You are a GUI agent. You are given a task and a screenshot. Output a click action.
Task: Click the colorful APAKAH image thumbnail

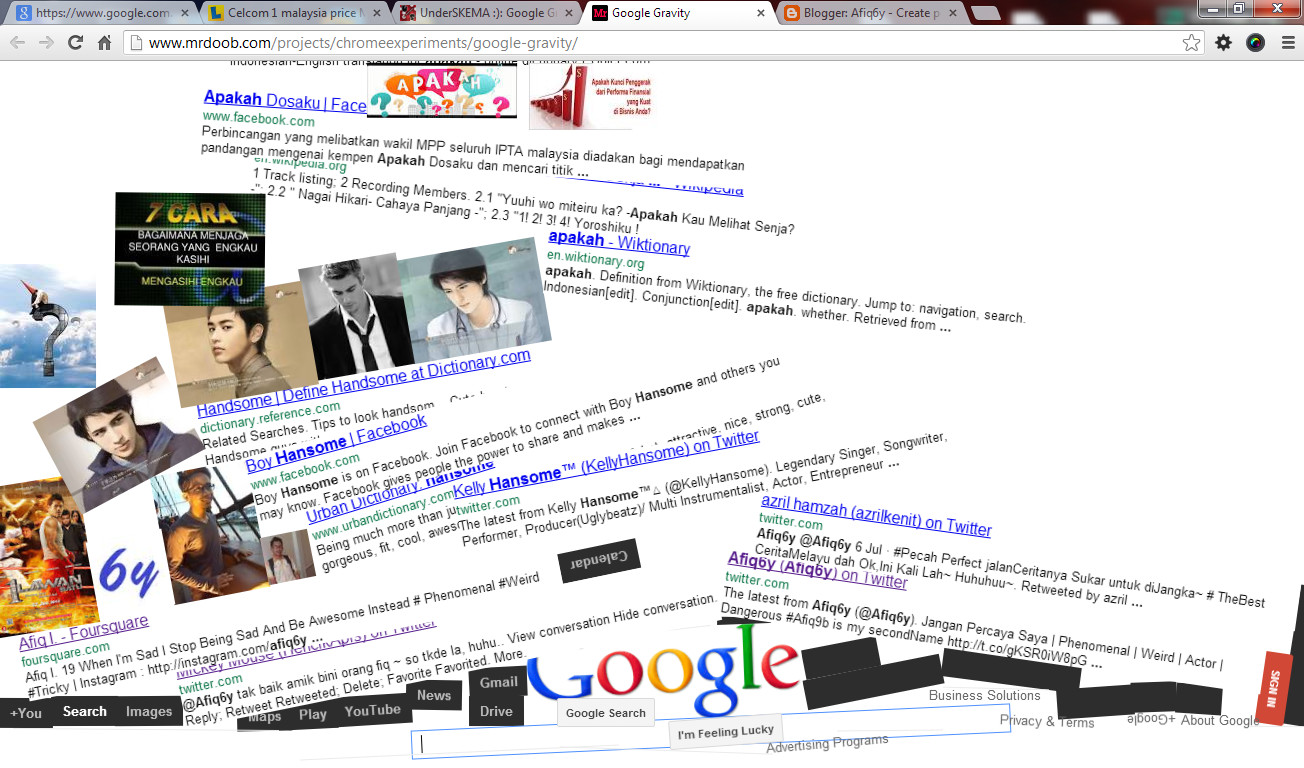442,91
